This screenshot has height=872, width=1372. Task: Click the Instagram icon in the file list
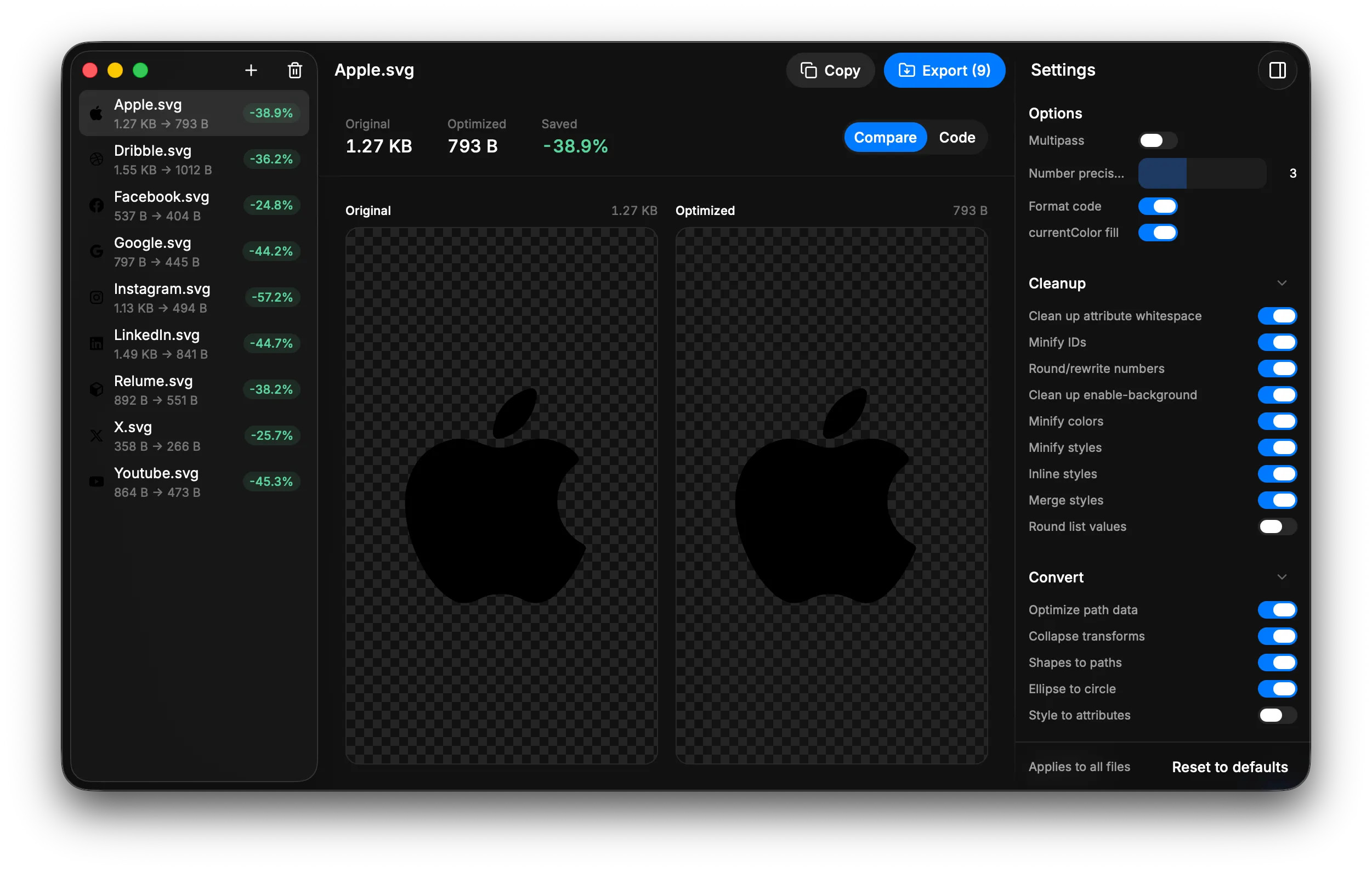coord(97,297)
